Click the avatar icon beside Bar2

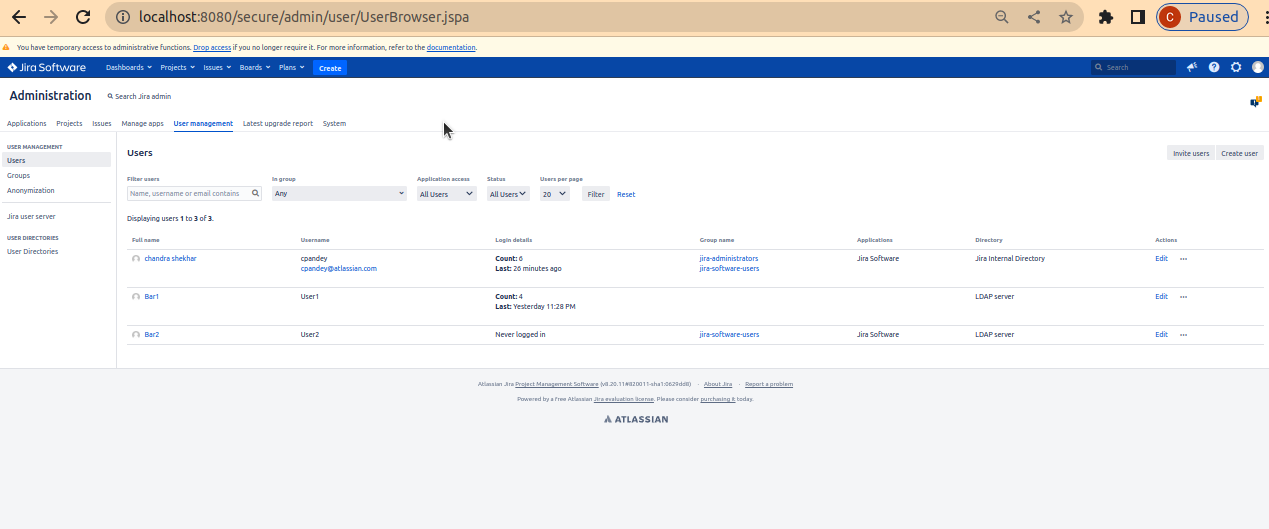pyautogui.click(x=136, y=335)
